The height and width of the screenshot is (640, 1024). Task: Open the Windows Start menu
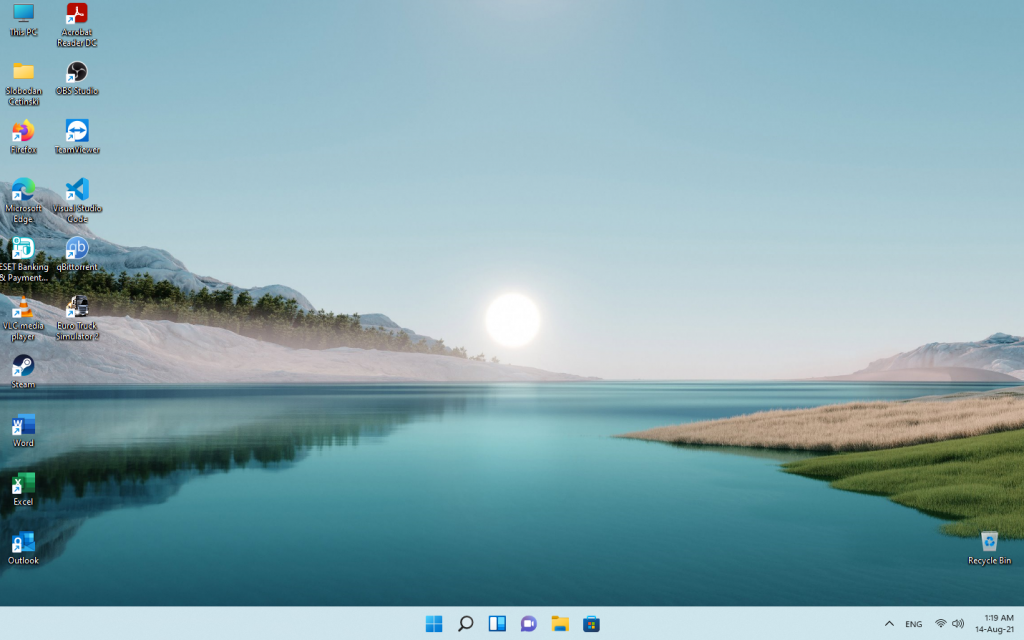tap(434, 624)
